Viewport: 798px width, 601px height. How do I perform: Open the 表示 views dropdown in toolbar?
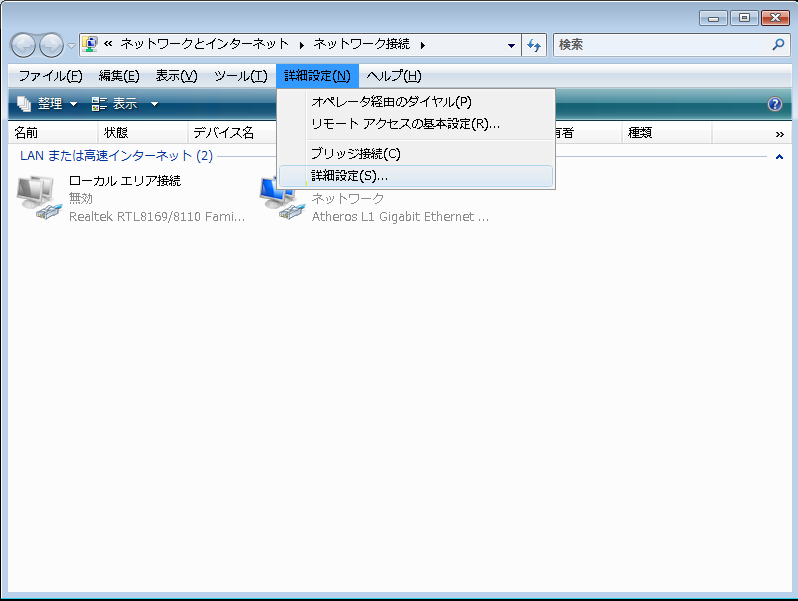tap(124, 104)
